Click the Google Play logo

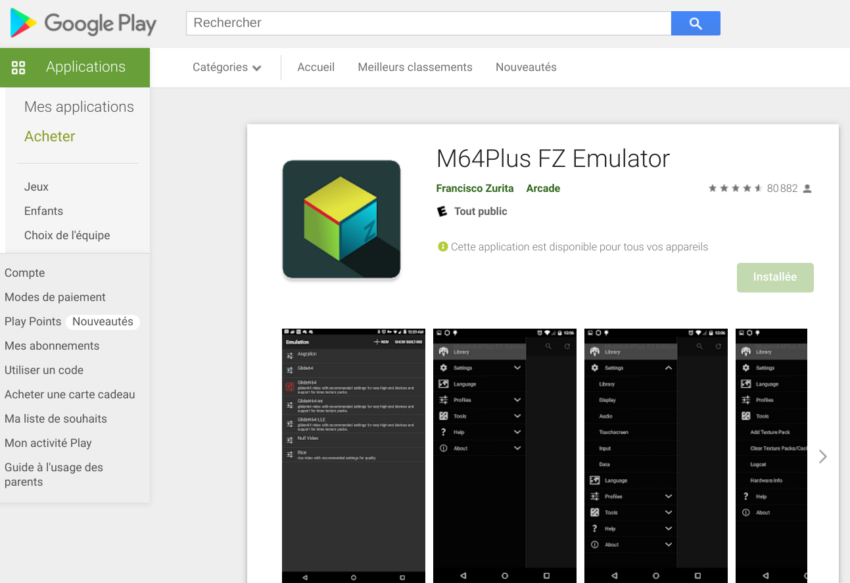83,23
